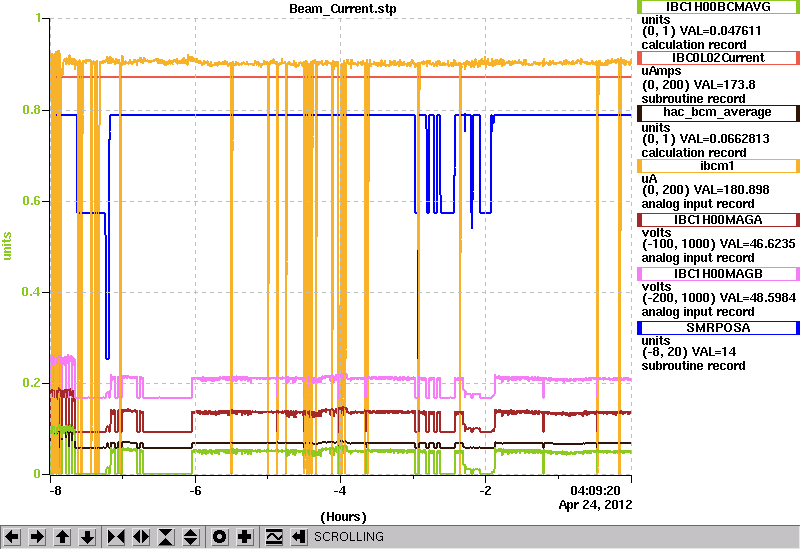Viewport: 800px width, 549px height.
Task: Click the SCROLLING status label
Action: click(x=348, y=537)
